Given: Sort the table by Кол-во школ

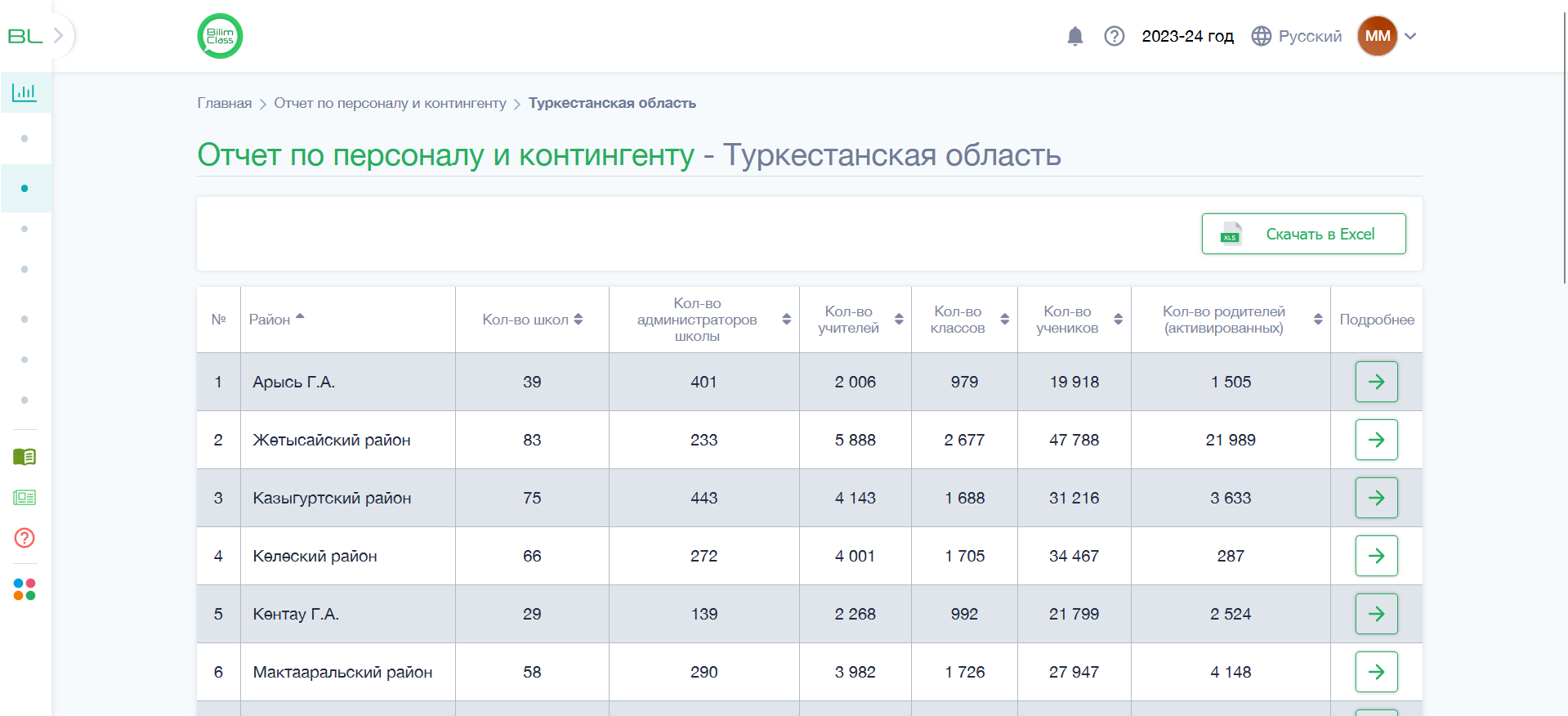Looking at the screenshot, I should 532,320.
